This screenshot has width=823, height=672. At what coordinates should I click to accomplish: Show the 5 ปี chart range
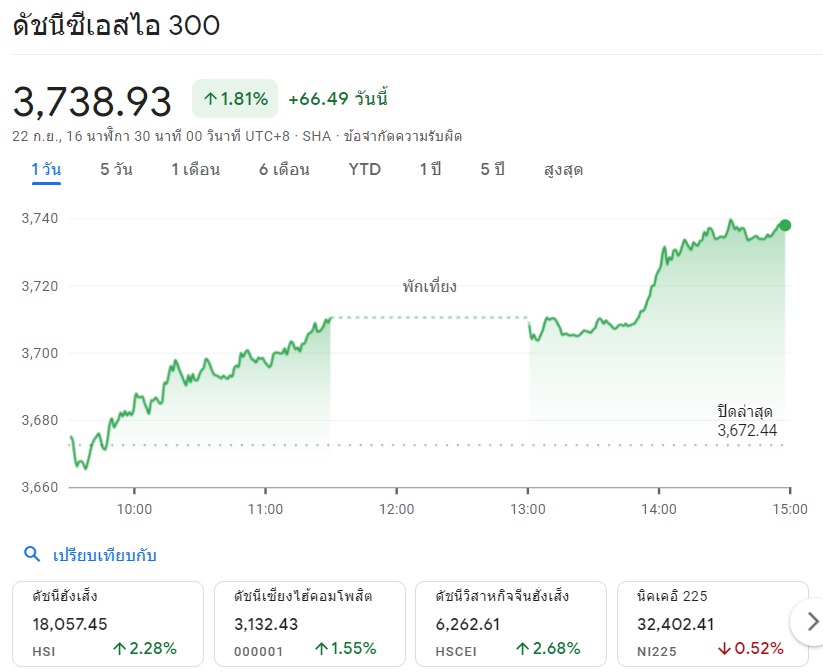492,169
